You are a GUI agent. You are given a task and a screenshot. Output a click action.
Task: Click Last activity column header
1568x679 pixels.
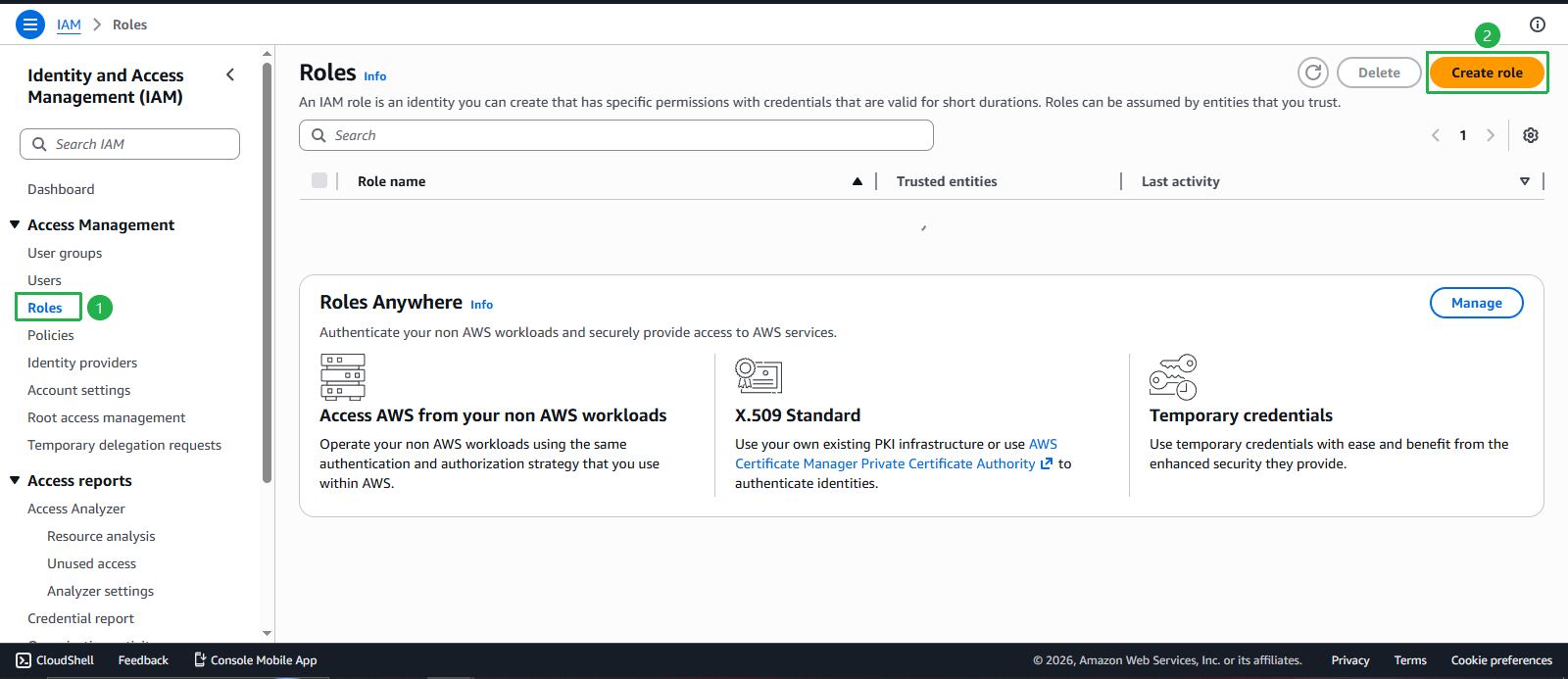pyautogui.click(x=1181, y=181)
